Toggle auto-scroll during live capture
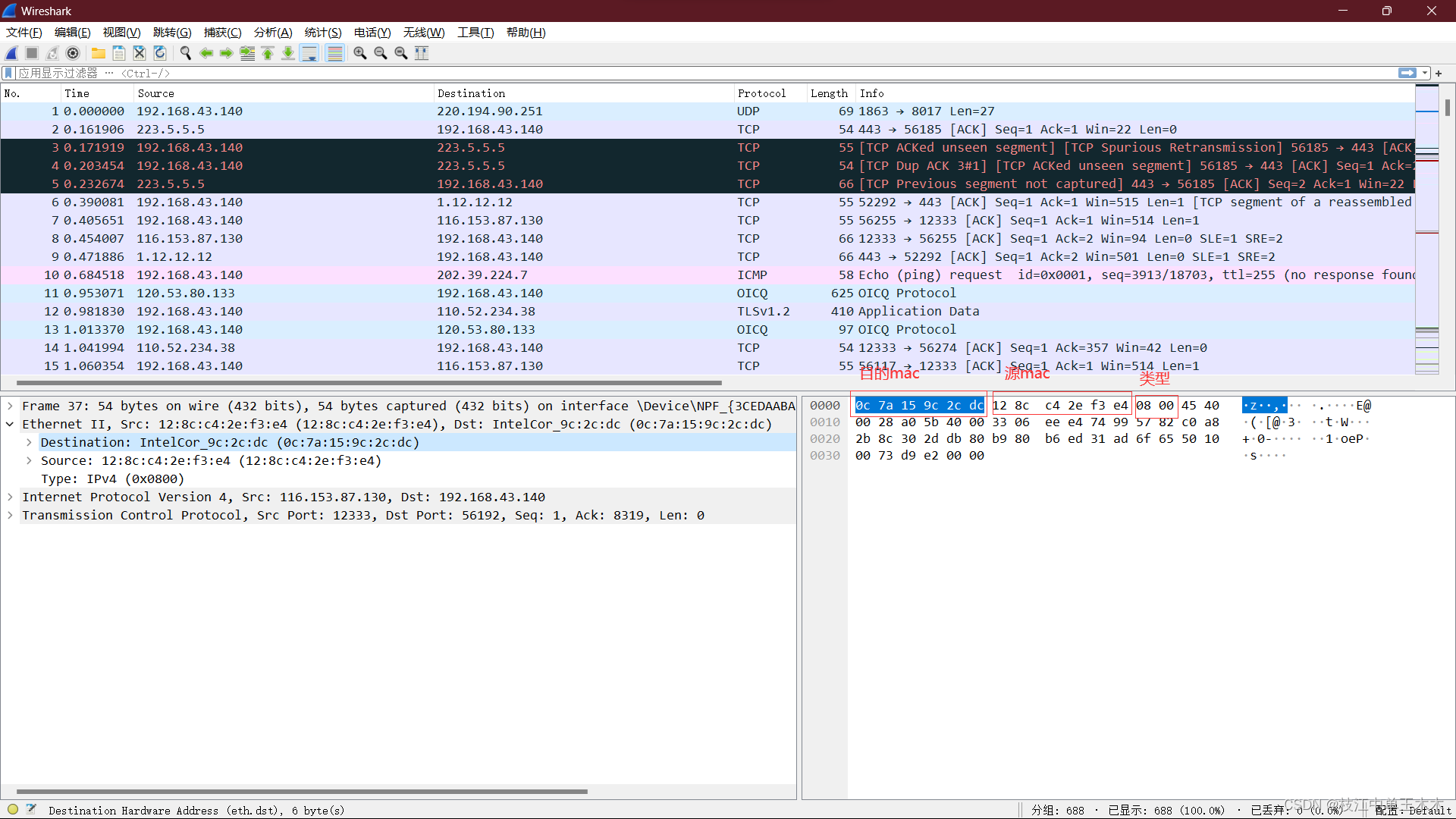This screenshot has height=819, width=1456. 309,53
